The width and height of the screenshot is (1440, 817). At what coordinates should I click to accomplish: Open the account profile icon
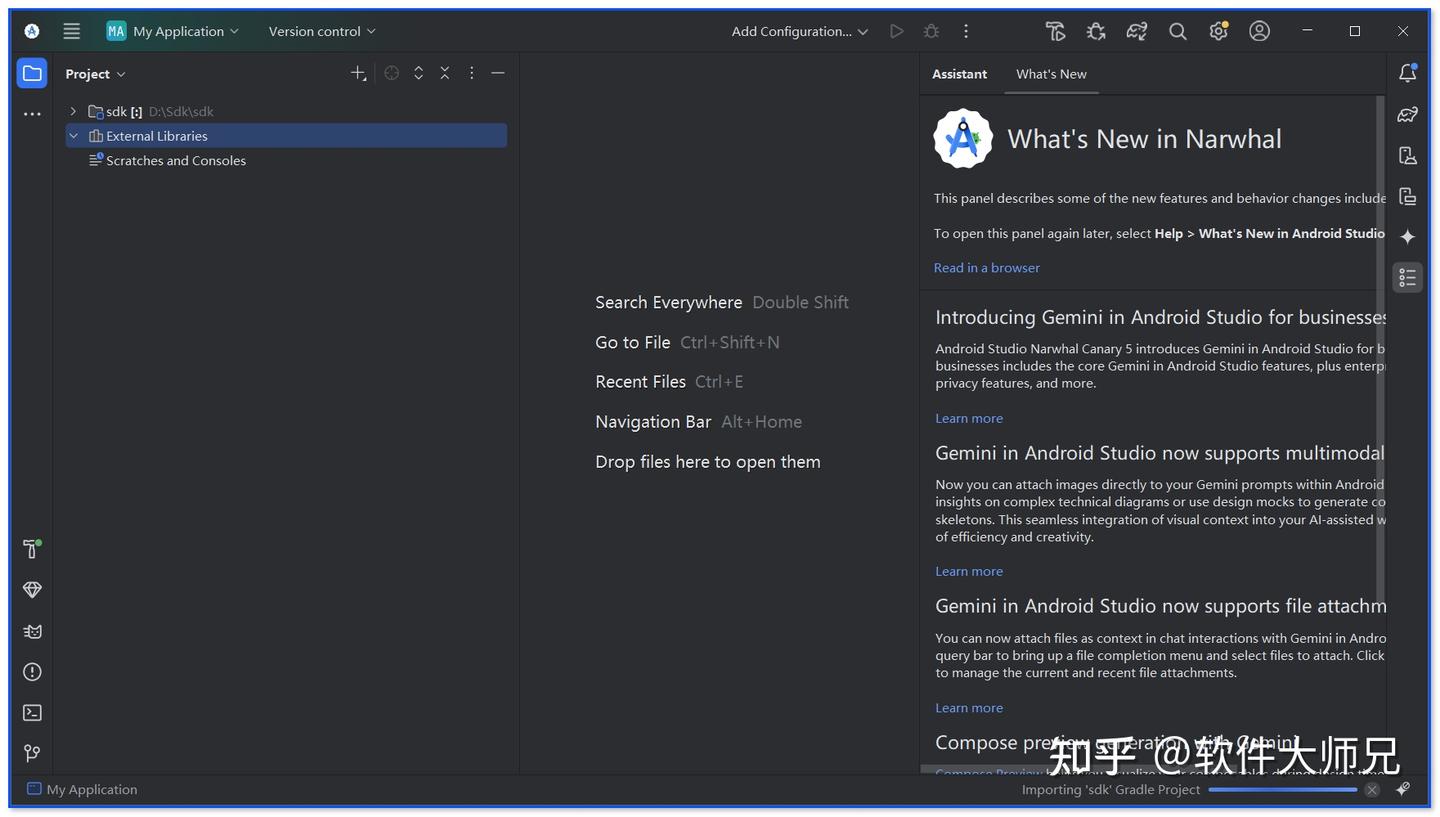tap(1259, 31)
